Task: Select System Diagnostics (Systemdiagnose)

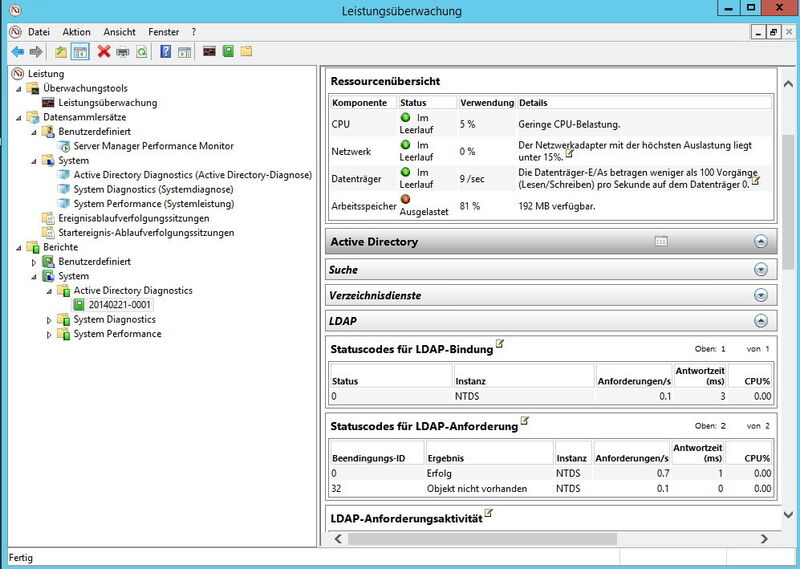Action: coord(153,189)
